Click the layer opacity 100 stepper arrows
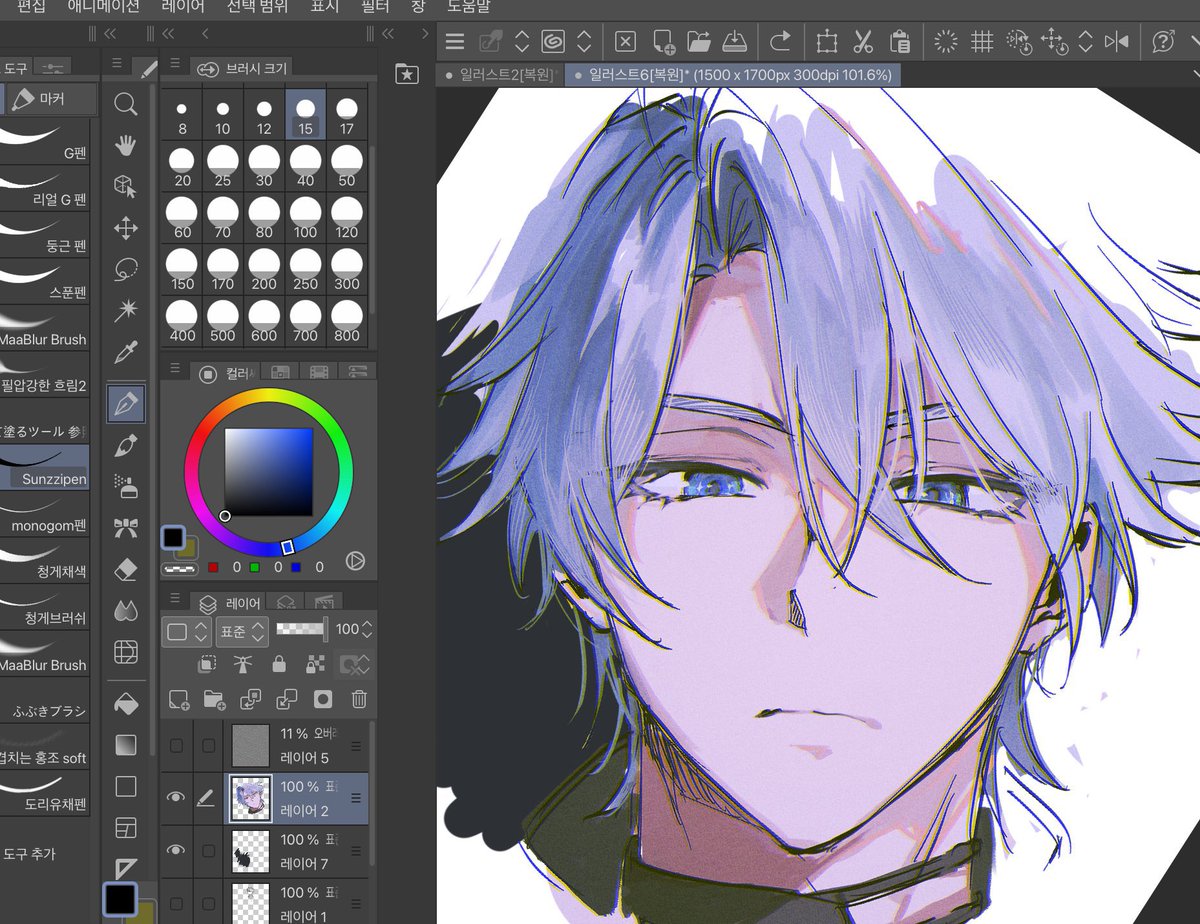 pos(367,630)
